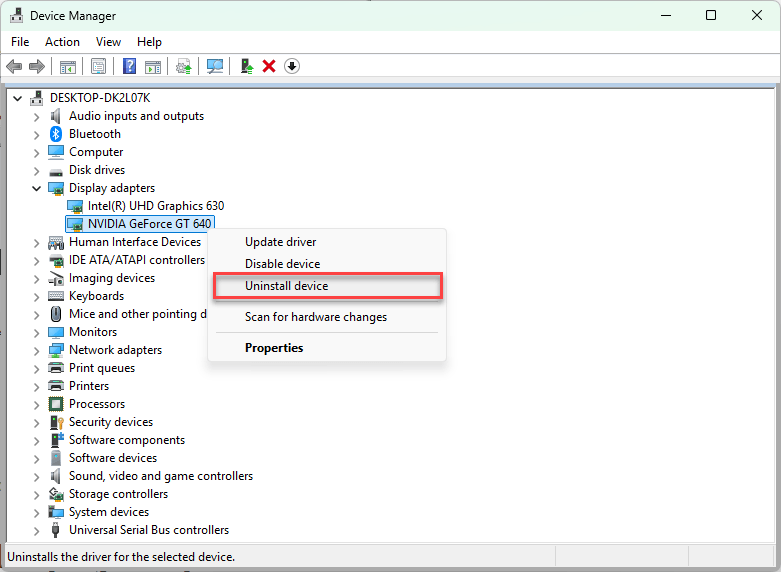Click the Scan for hardware changes monitor icon
Screen dimensions: 781x572
(x=215, y=66)
